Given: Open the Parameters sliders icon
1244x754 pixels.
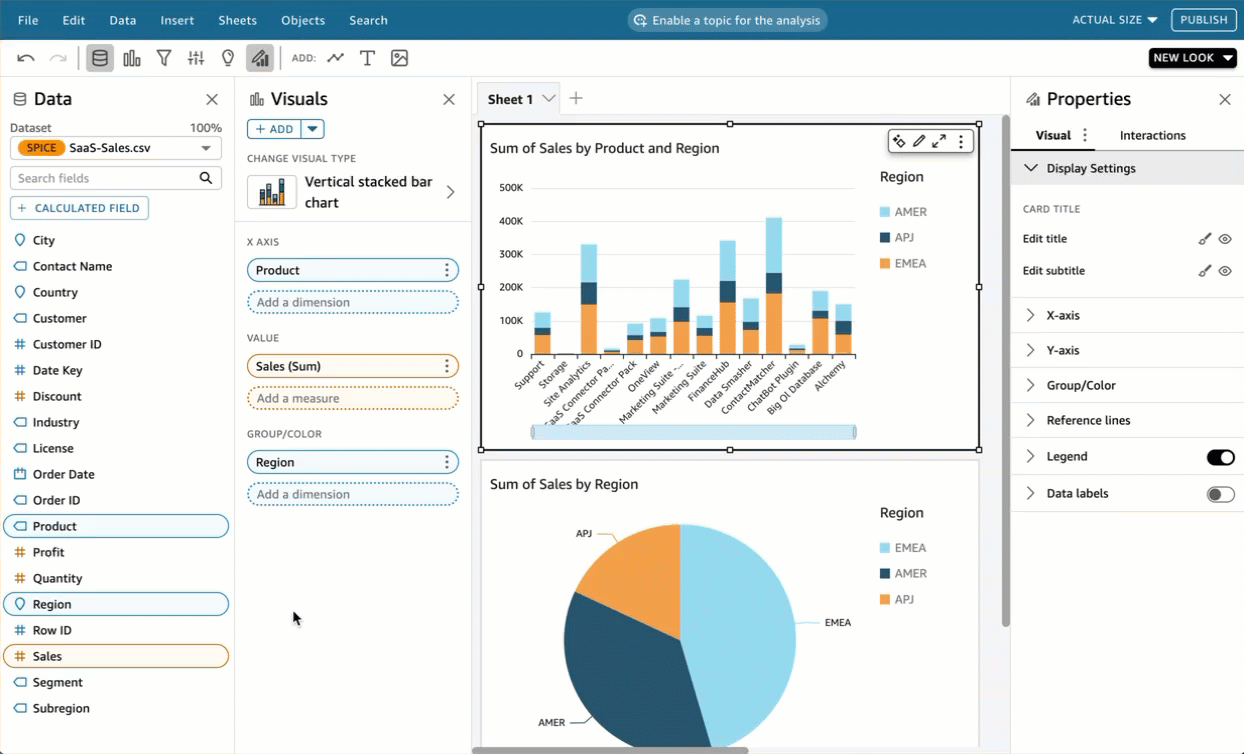Looking at the screenshot, I should (x=196, y=58).
